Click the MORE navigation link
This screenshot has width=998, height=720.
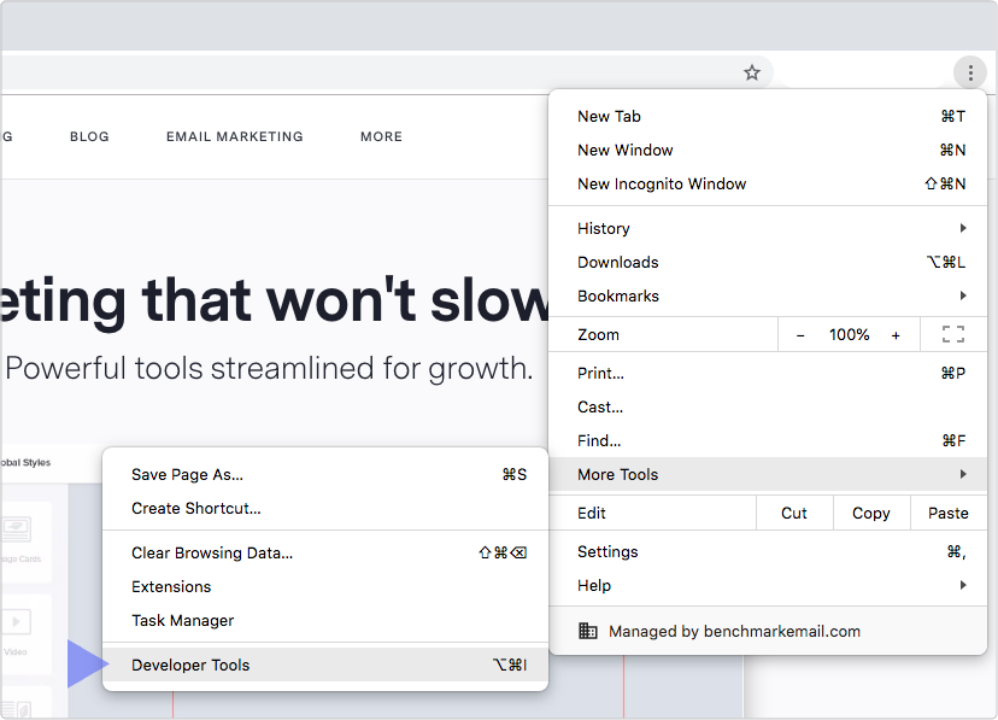click(381, 136)
